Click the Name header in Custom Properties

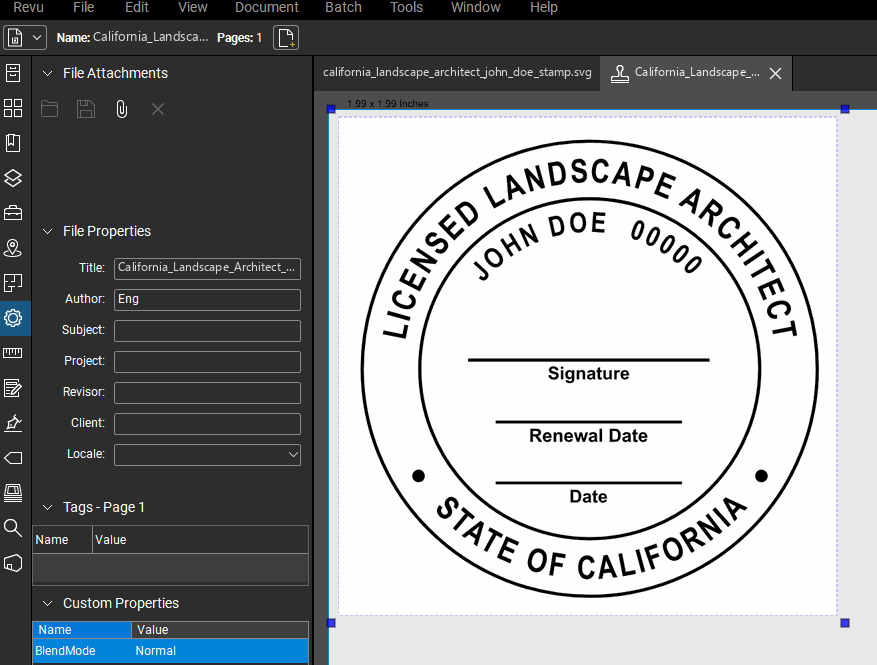[82, 630]
